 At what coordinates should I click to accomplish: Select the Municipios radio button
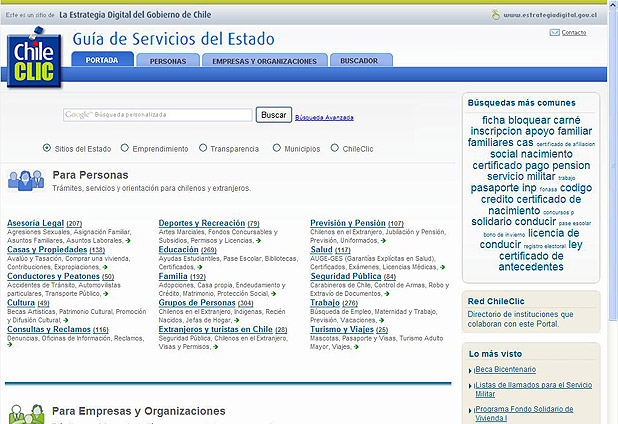click(x=276, y=148)
